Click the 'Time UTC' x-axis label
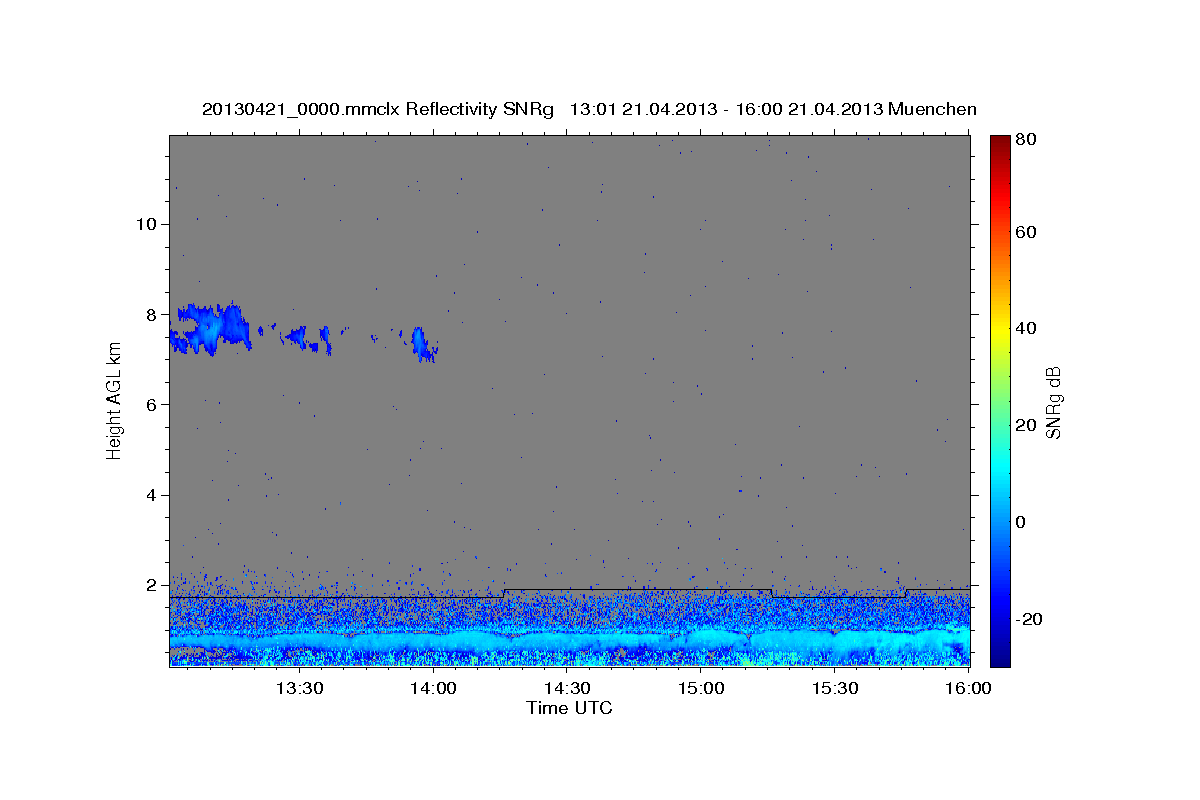Screen dimensions: 1200x800 569,708
